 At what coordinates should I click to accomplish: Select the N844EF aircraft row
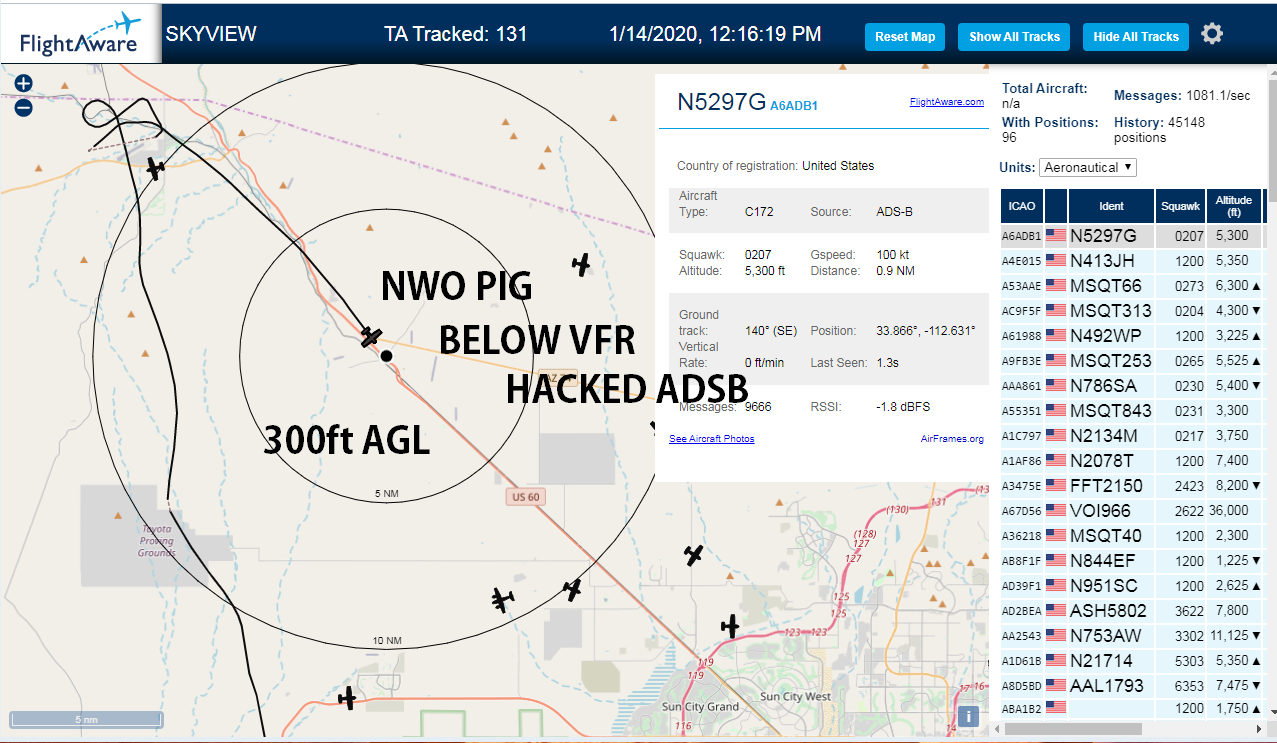pos(1132,561)
